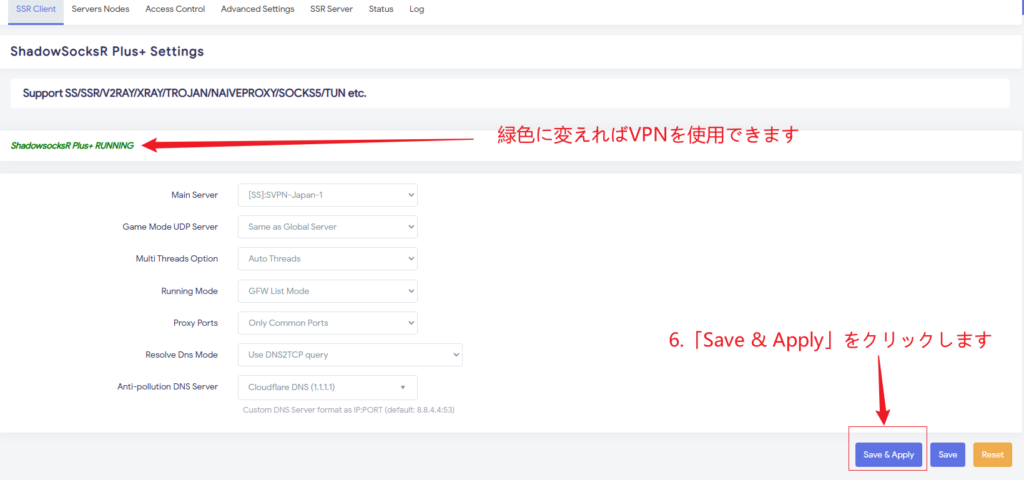Click the Cloudflare DNS arrow indicator
Screen dimensions: 1024x480
402,387
